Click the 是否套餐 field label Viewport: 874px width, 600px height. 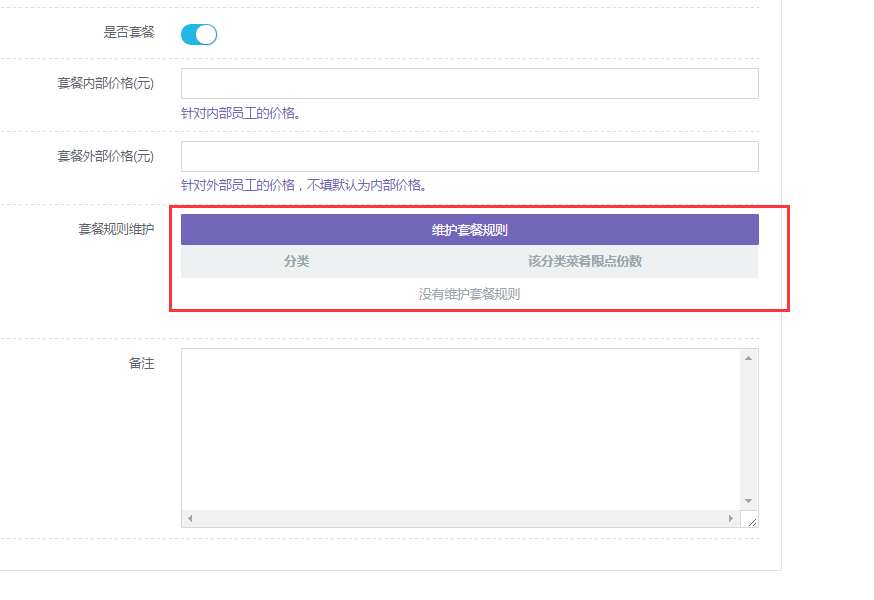tap(129, 32)
